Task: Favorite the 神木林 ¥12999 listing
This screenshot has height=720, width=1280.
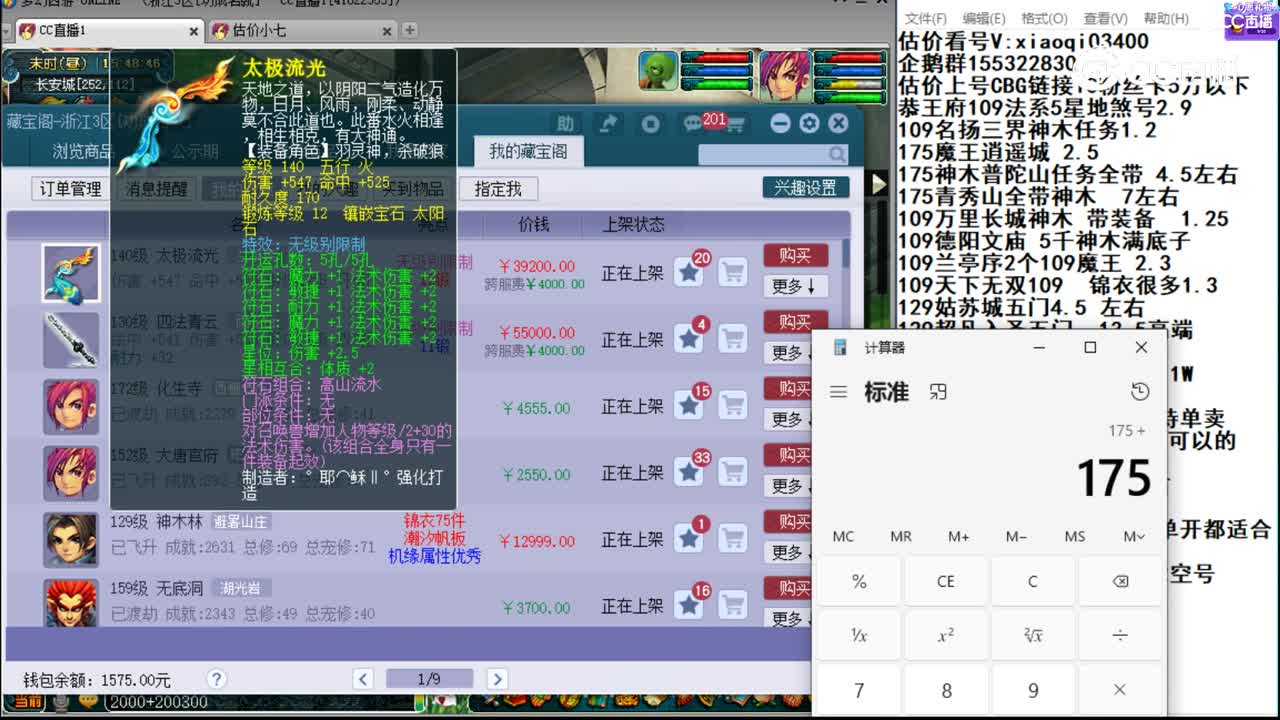Action: point(689,539)
